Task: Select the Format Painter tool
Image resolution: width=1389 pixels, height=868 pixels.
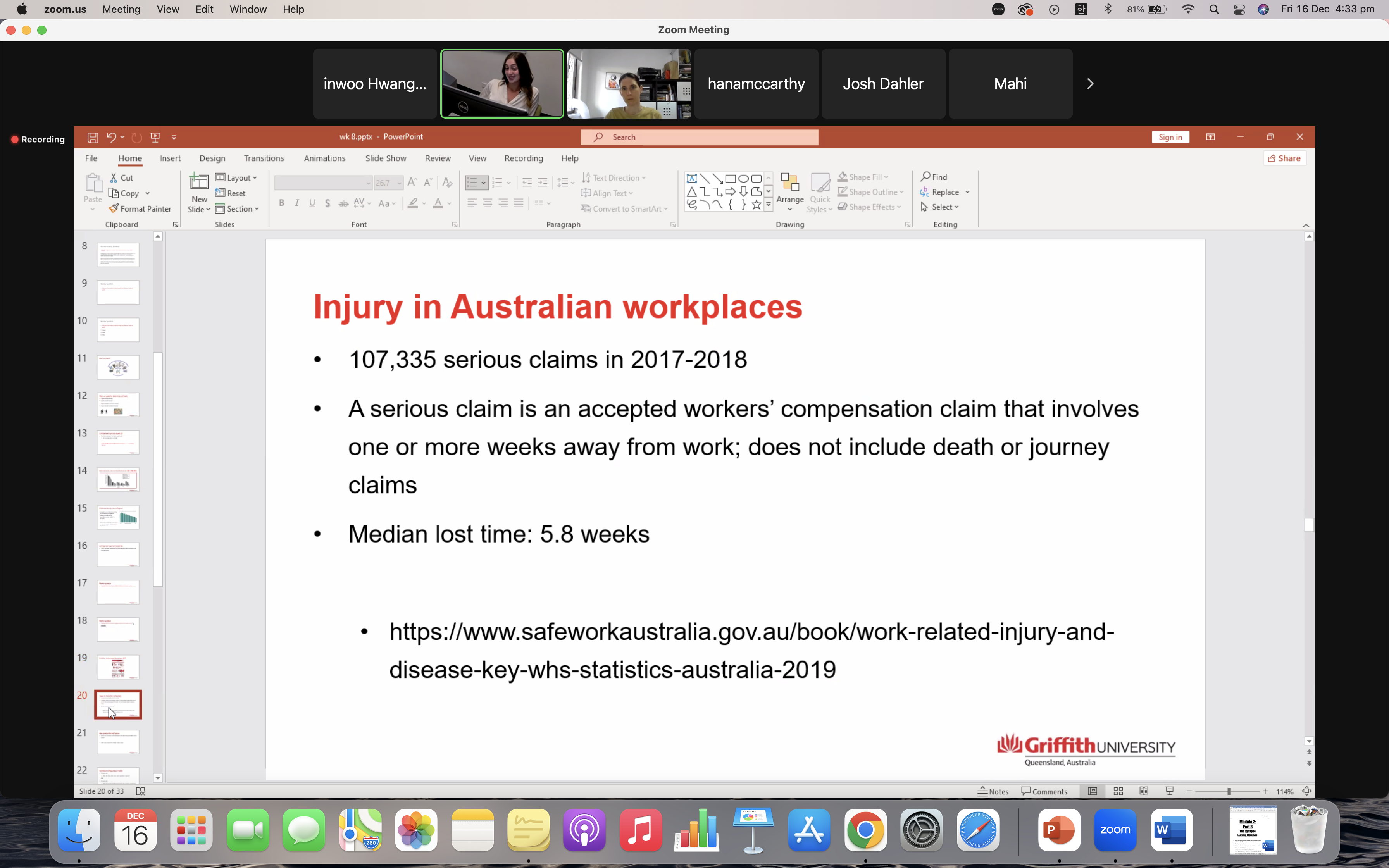Action: (140, 209)
